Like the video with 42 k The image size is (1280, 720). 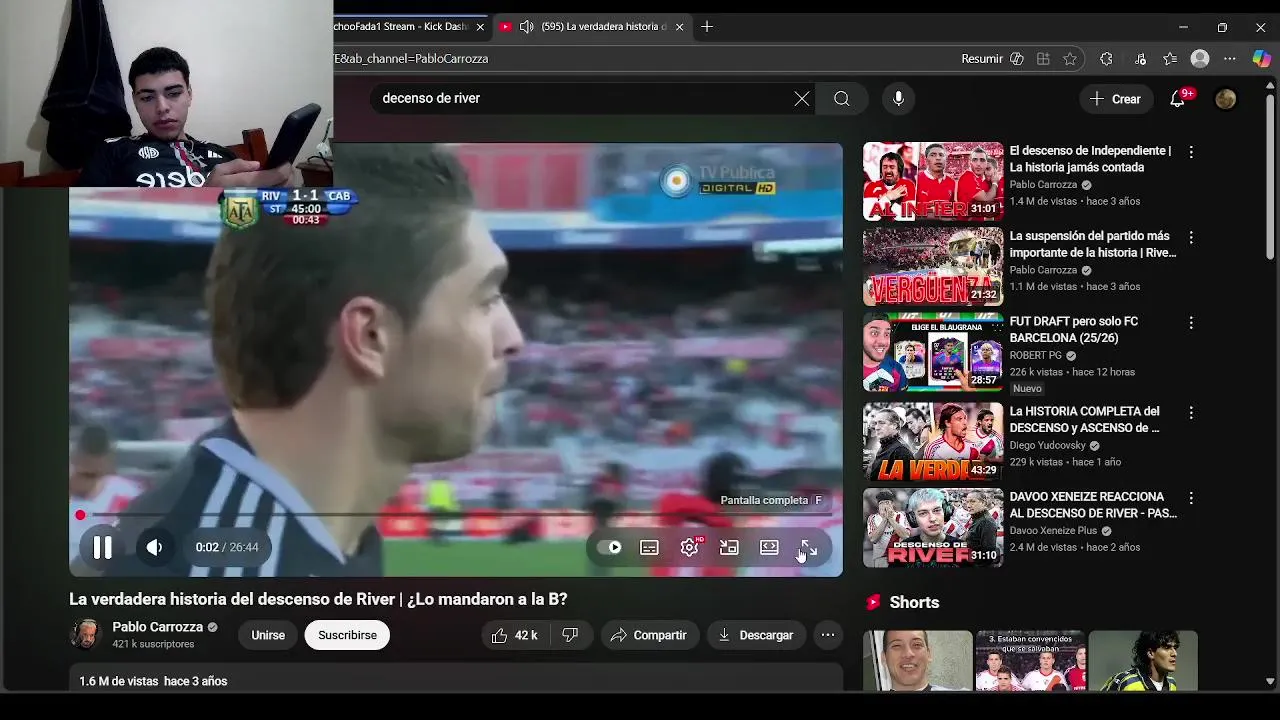tap(515, 635)
